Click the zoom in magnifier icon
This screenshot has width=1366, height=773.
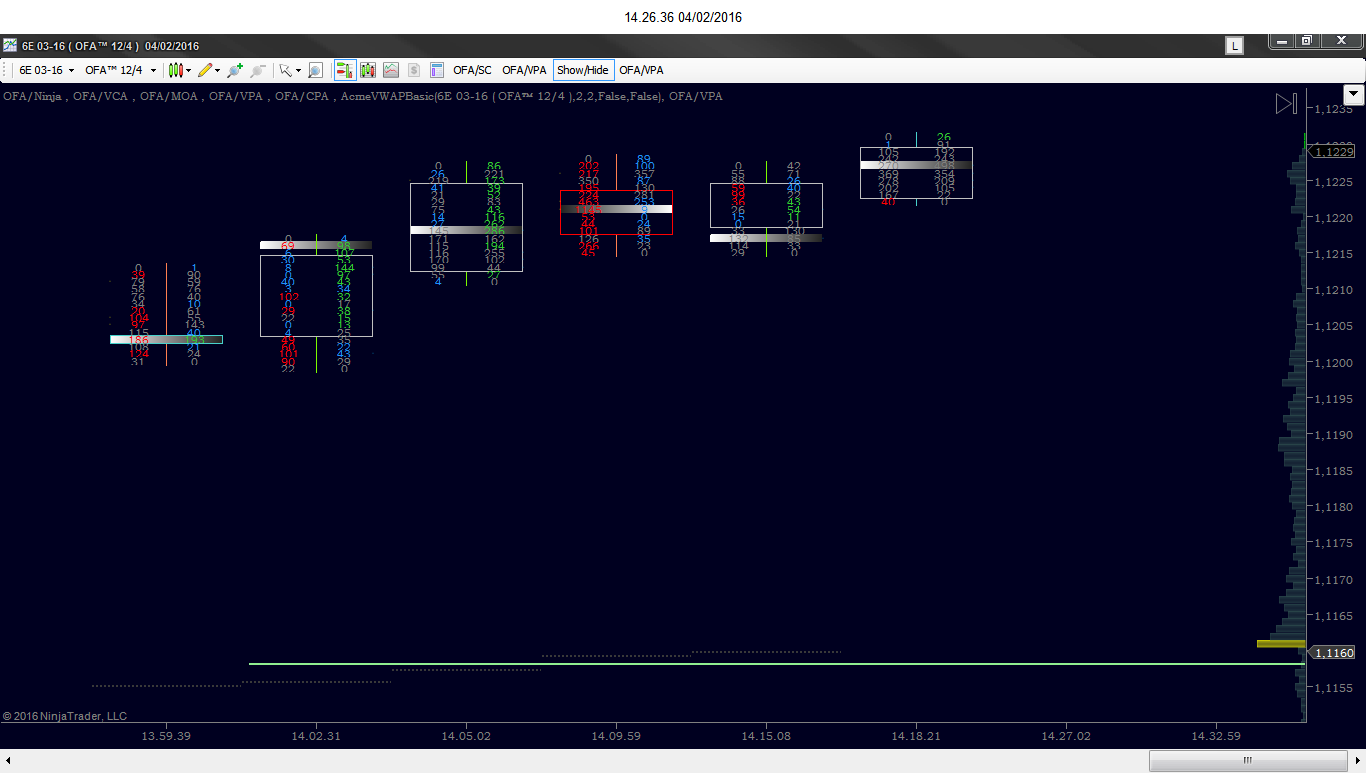(235, 70)
